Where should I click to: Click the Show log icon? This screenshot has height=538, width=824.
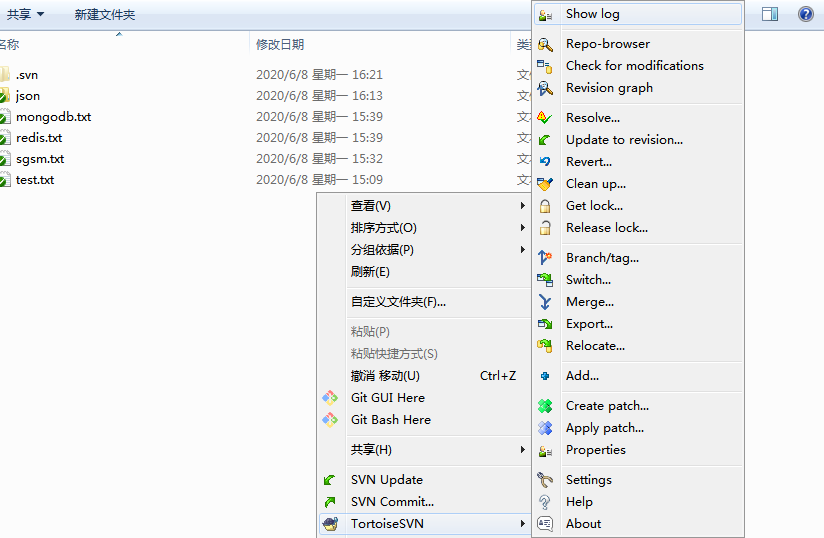tap(545, 14)
